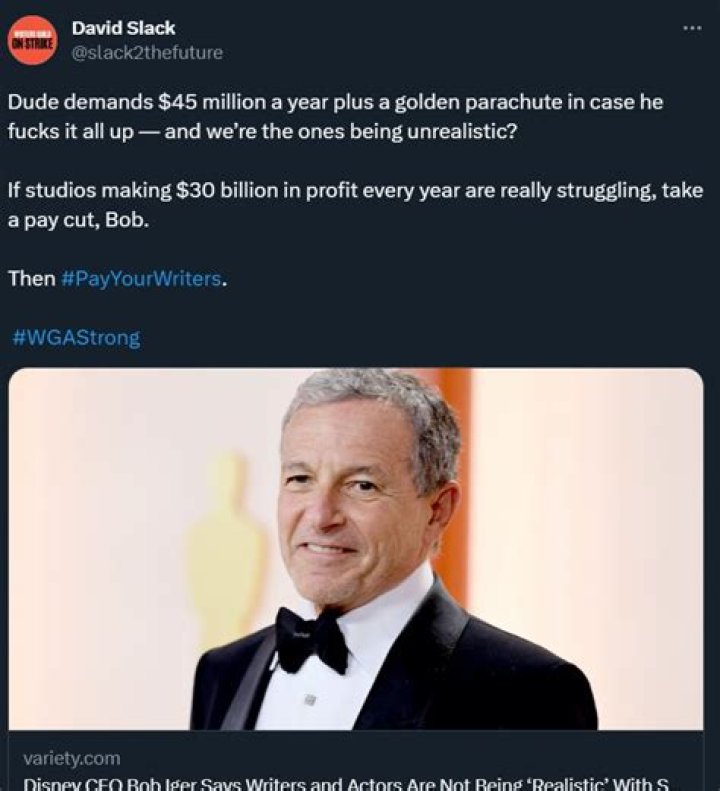Click the word "Then" before the hashtag
Screen dimensions: 720x791
pos(31,279)
